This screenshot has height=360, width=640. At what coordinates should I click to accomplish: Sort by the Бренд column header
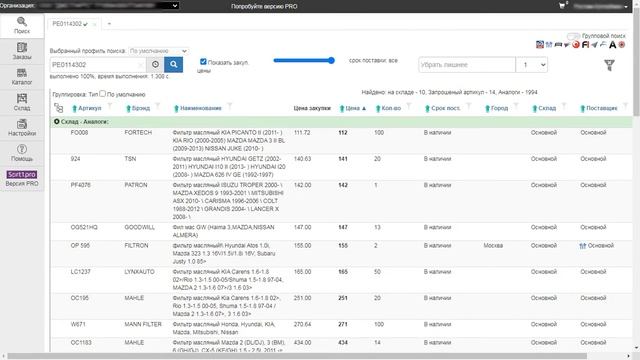(x=141, y=108)
